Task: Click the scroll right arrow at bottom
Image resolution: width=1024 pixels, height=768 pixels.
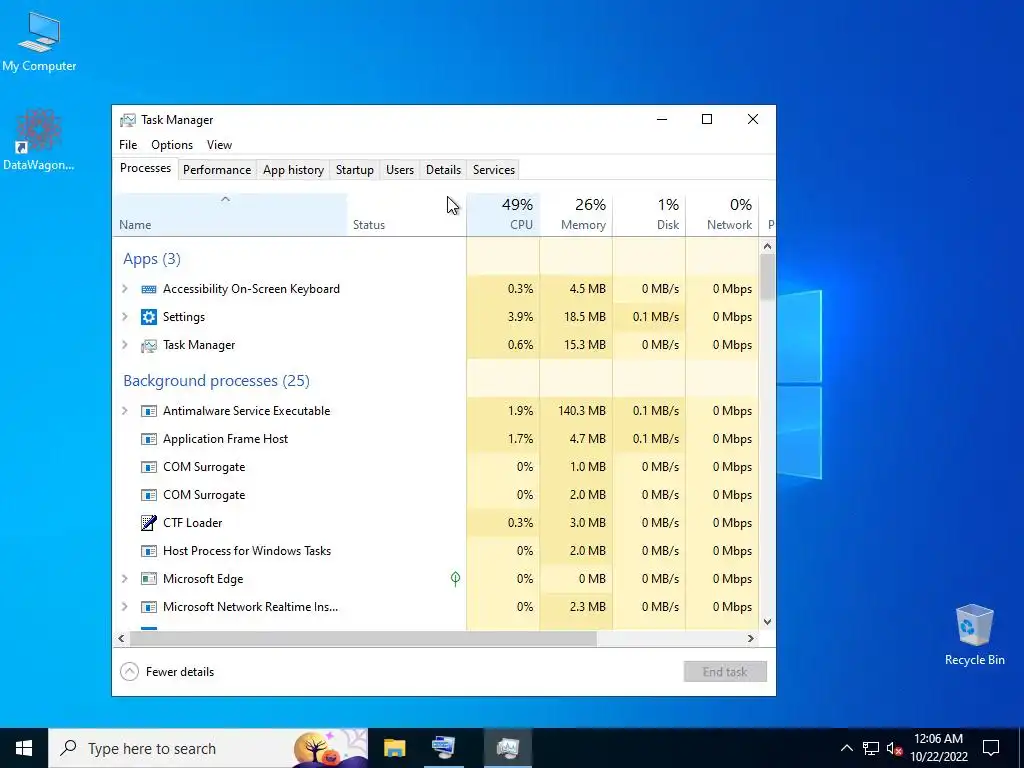Action: (751, 639)
